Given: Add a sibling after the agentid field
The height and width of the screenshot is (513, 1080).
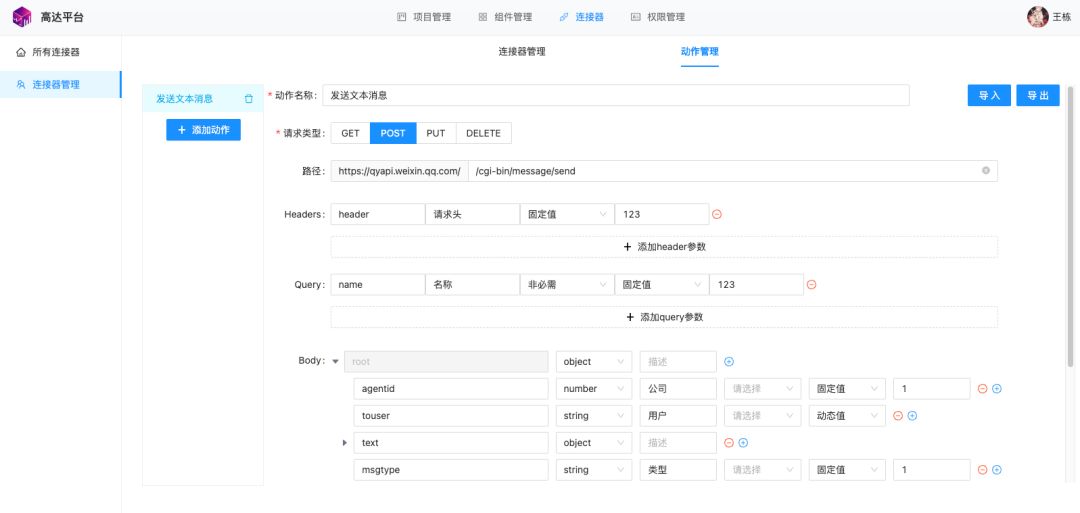Looking at the screenshot, I should pyautogui.click(x=997, y=388).
